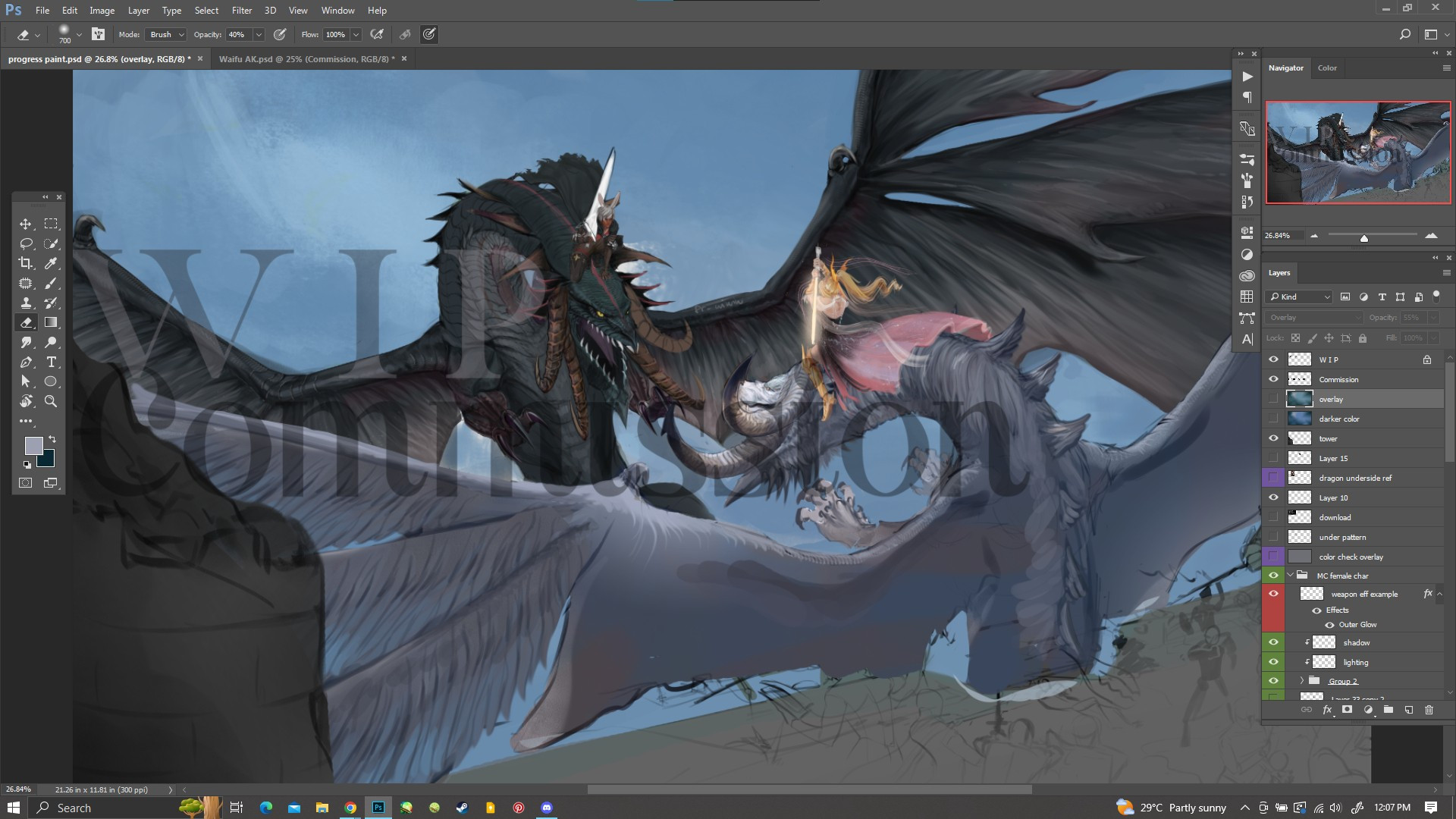Click the delete layer trash icon

[1429, 711]
